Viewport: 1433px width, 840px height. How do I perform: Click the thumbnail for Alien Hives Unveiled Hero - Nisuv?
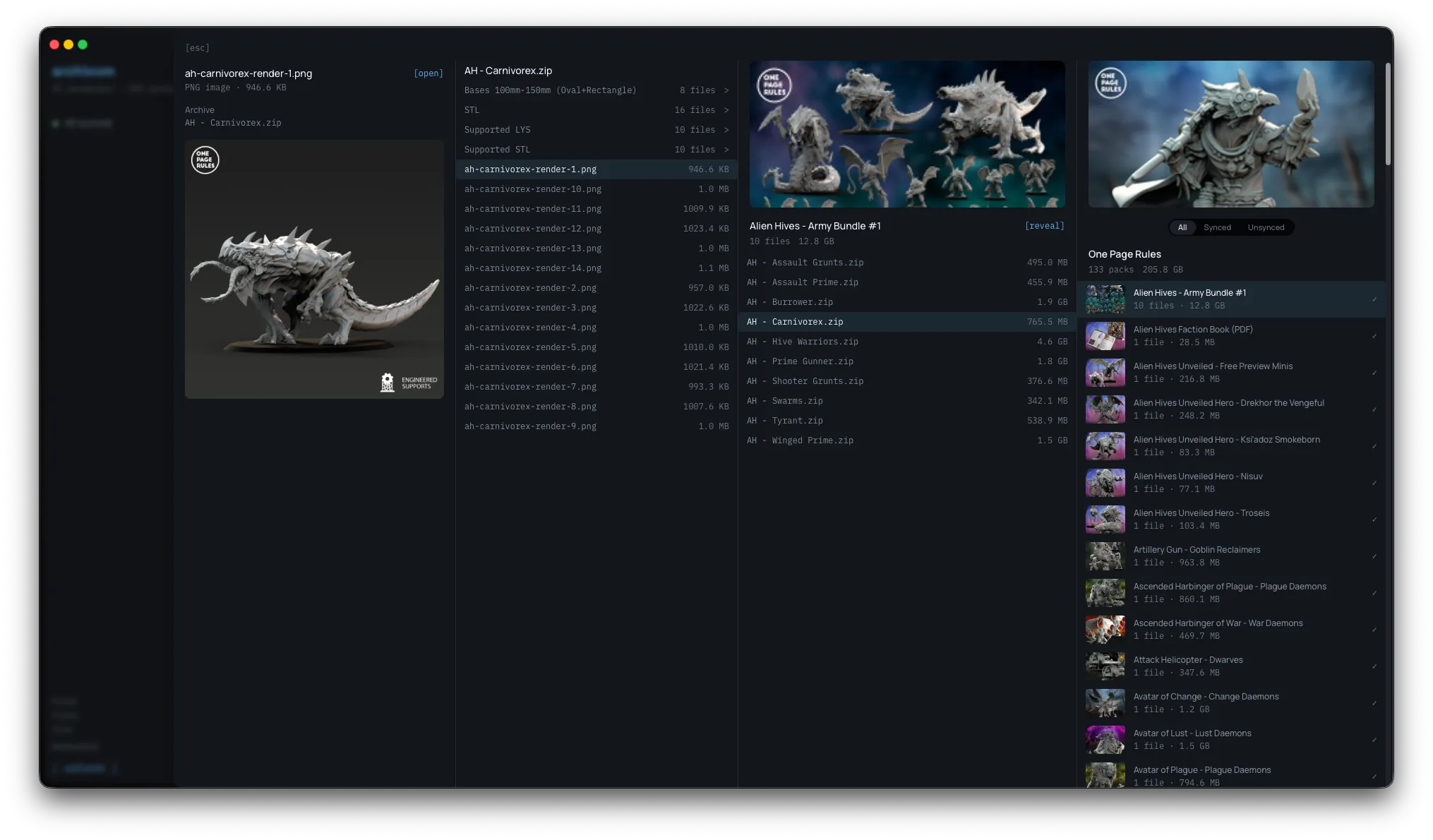1105,483
